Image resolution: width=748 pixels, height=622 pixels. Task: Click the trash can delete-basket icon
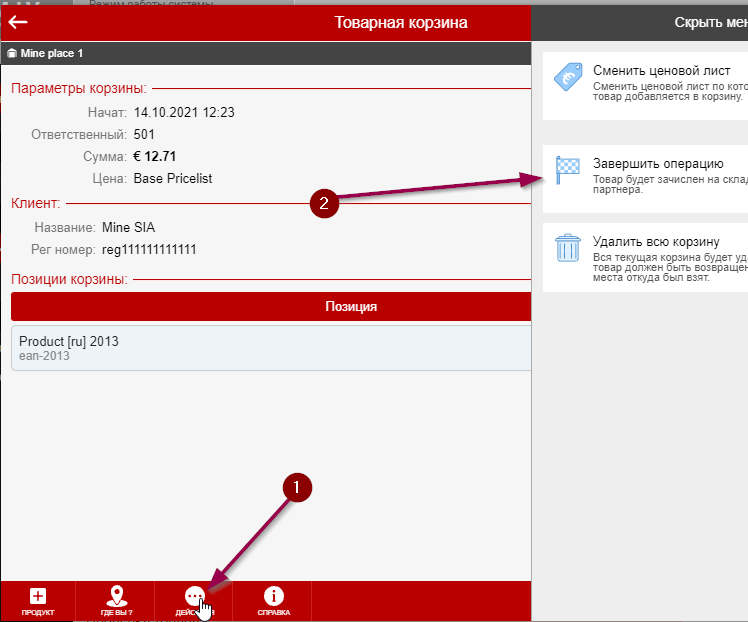pos(568,247)
